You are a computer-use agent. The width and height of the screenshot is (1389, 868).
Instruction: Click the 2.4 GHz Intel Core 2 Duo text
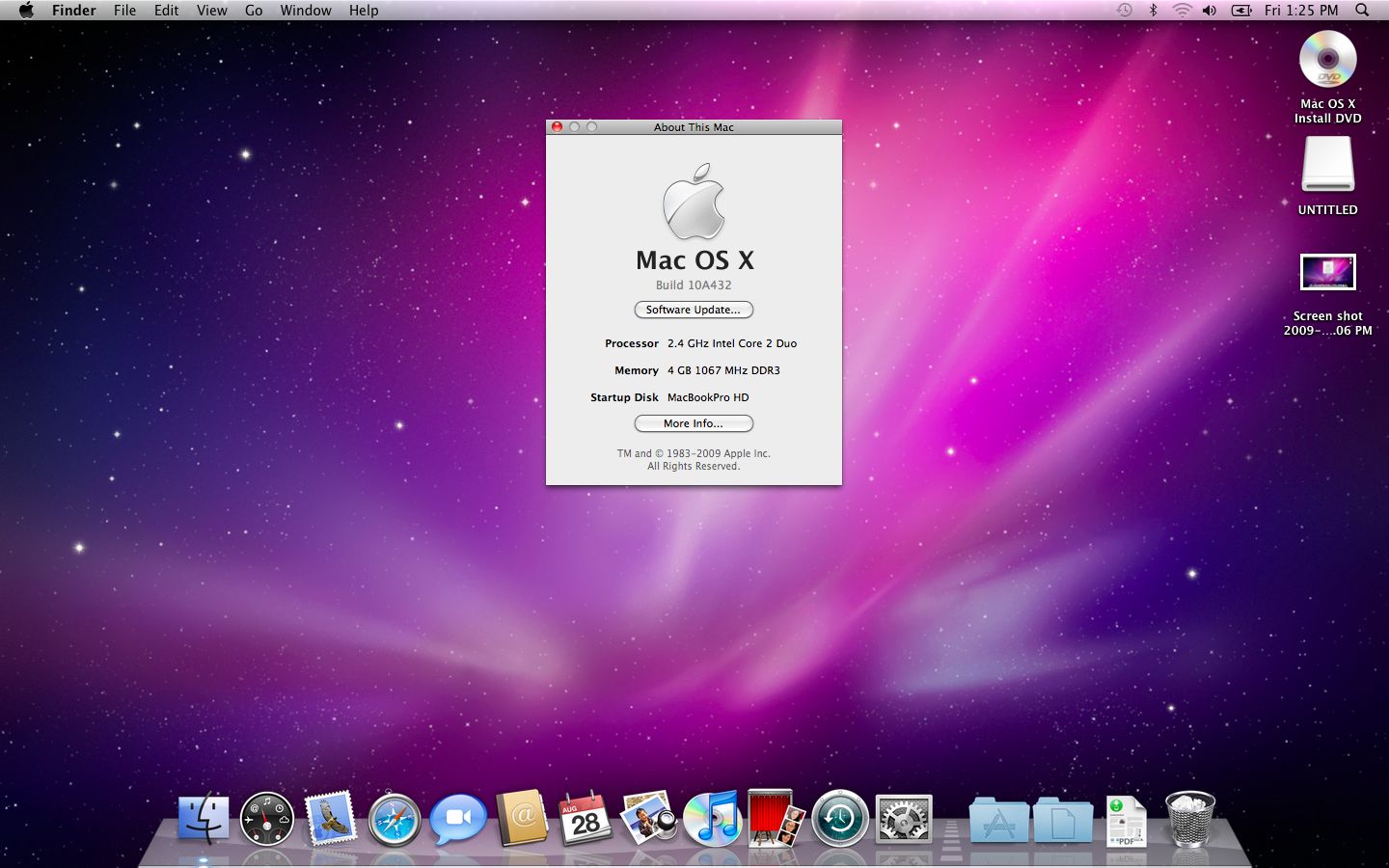click(732, 343)
